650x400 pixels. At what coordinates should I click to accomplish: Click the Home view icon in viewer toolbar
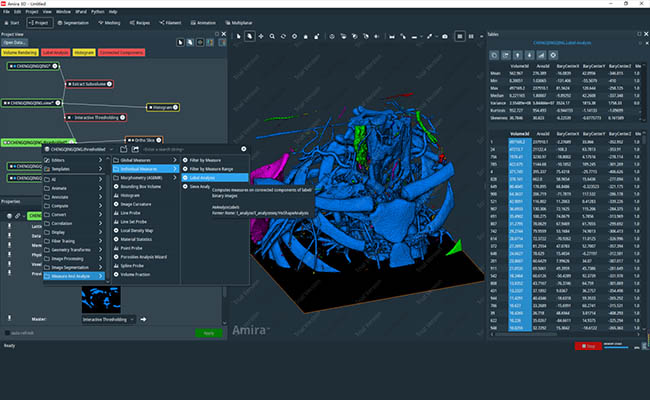point(306,36)
